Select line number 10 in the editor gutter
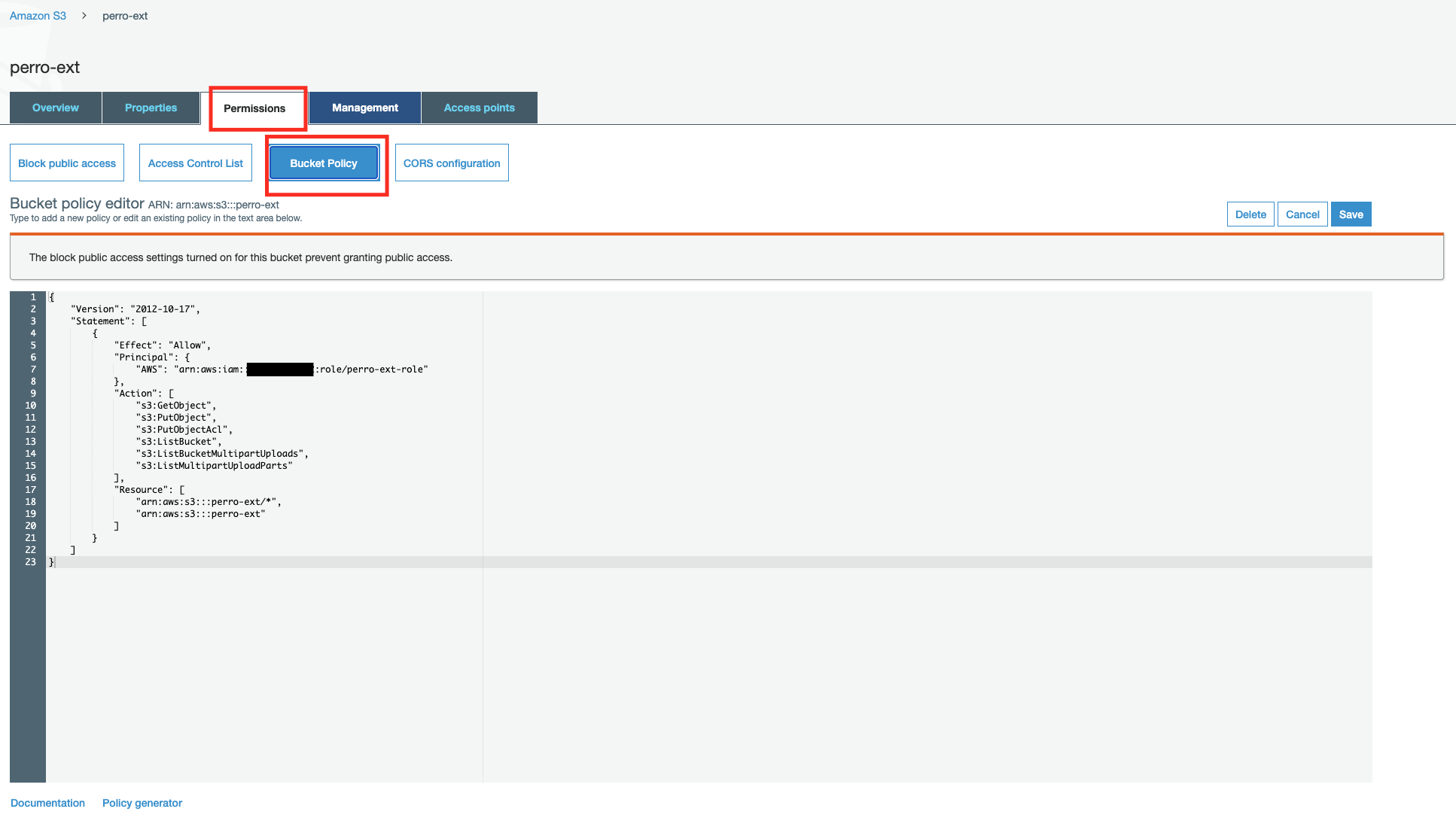This screenshot has height=824, width=1456. coord(30,405)
